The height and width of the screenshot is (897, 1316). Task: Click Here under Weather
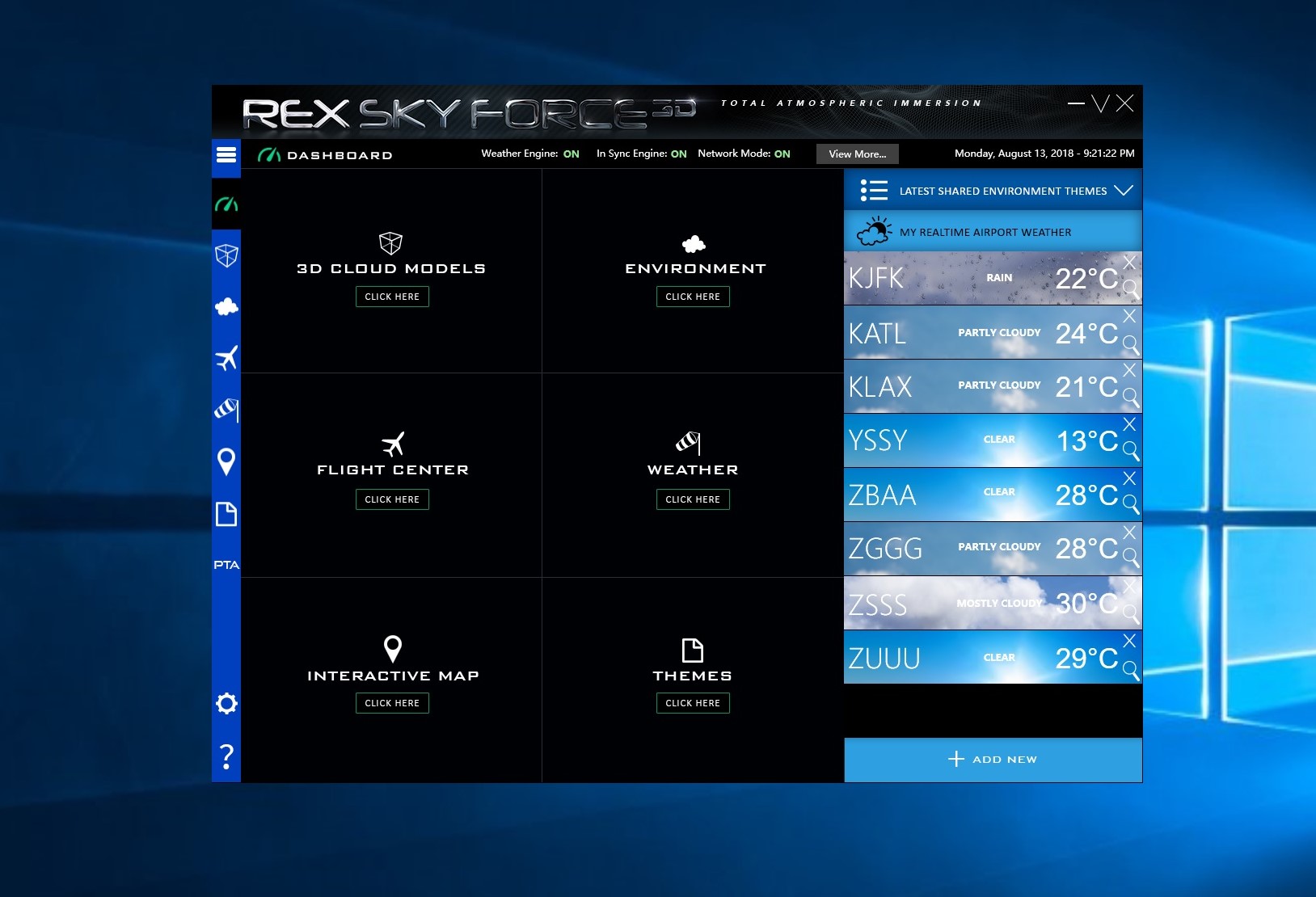coord(693,499)
